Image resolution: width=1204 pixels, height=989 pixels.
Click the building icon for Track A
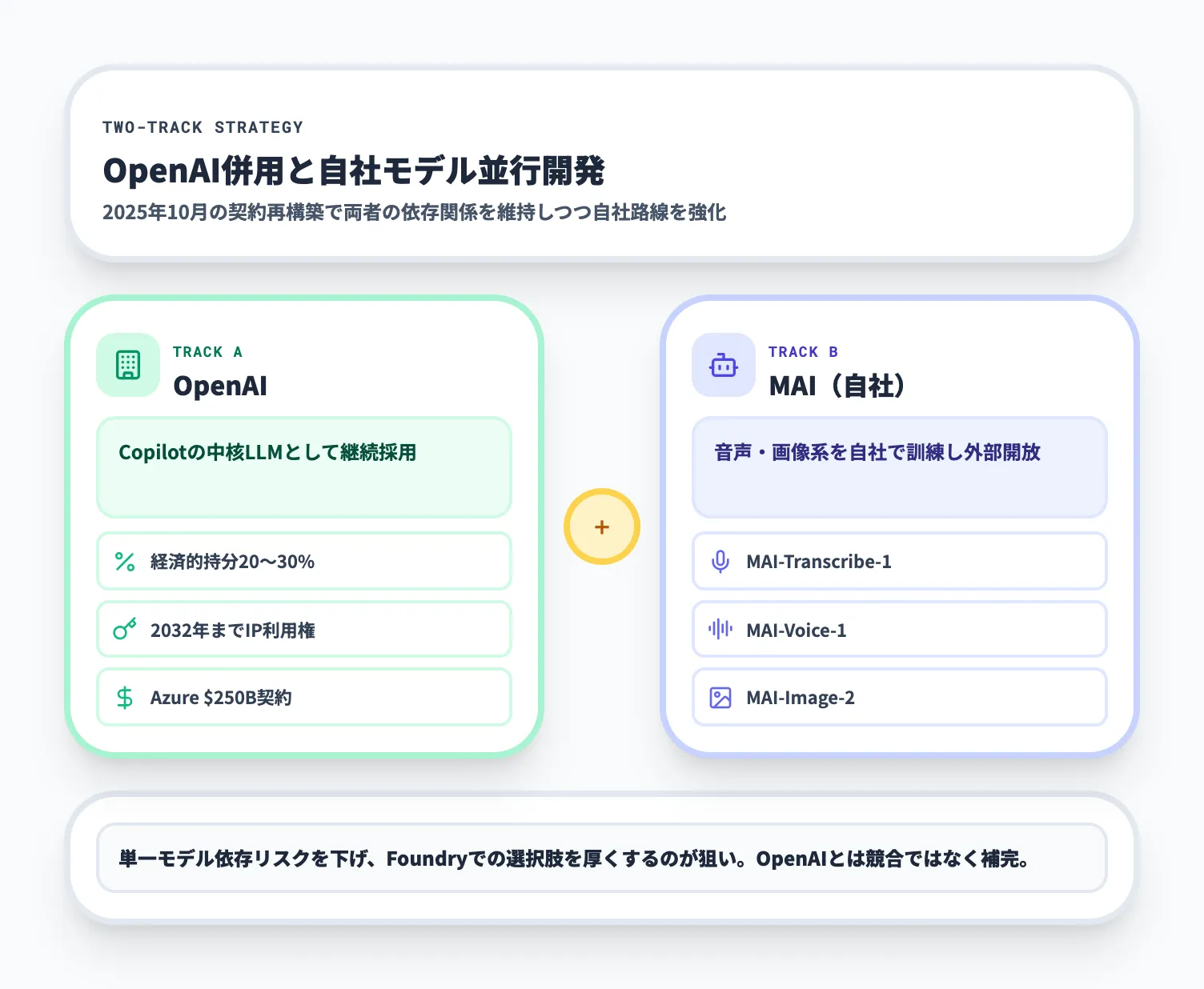click(x=127, y=366)
